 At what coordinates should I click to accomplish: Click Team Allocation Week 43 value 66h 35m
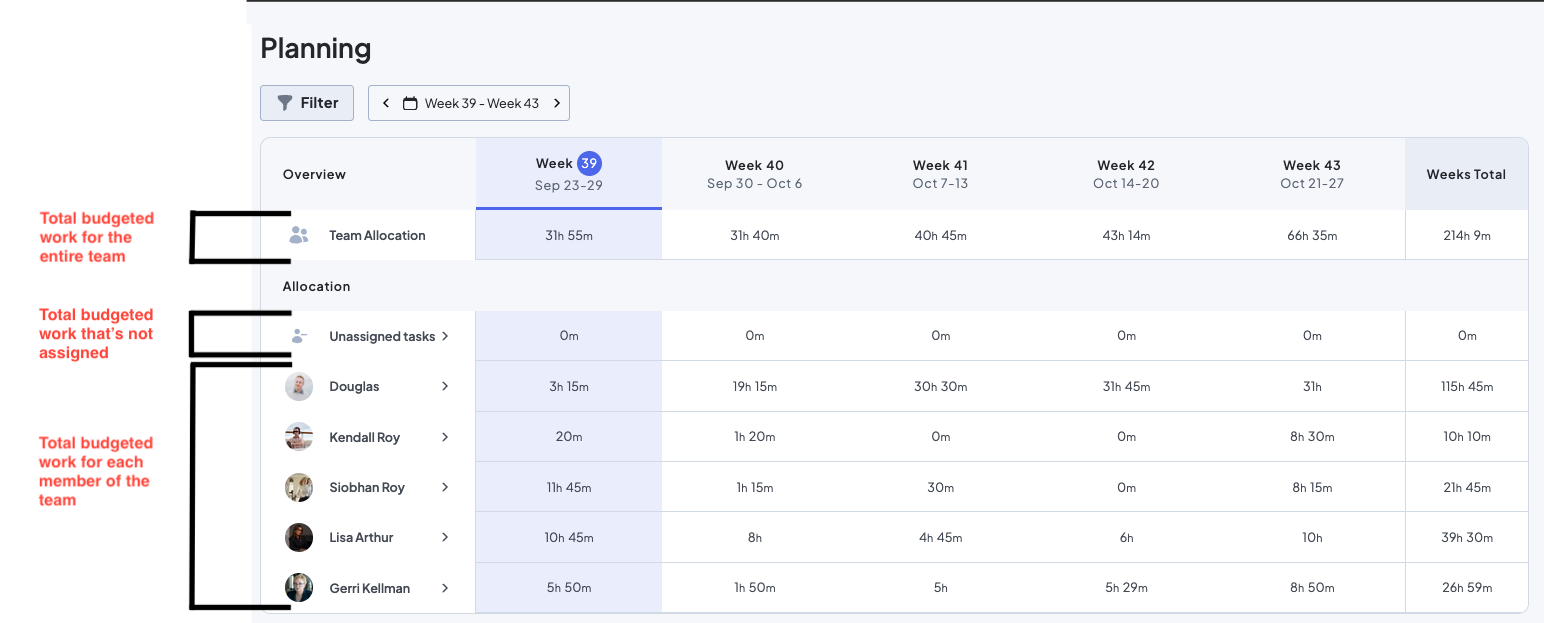click(1312, 236)
